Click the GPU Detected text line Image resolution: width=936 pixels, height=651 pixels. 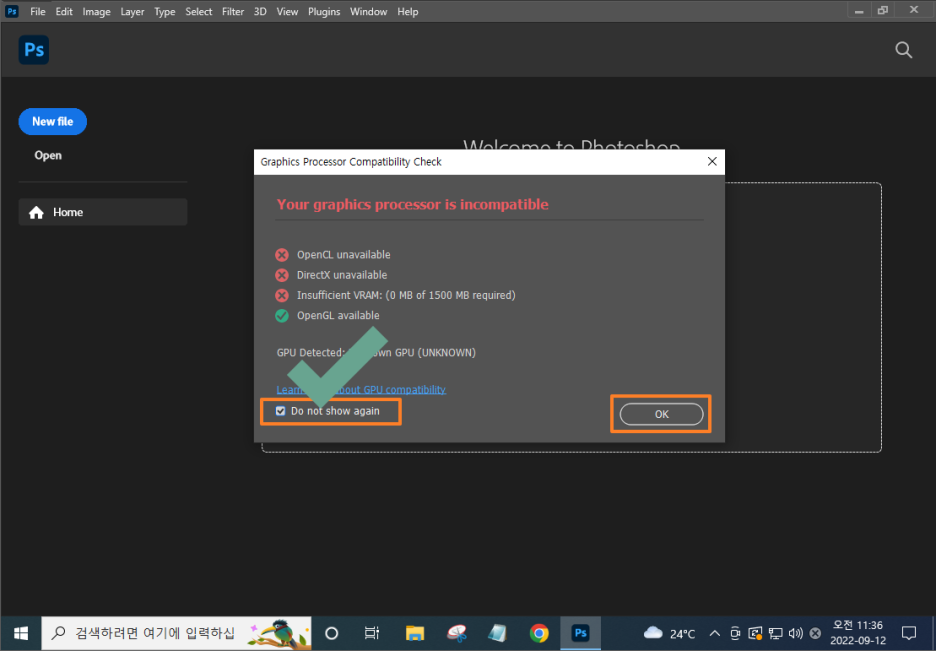[376, 353]
